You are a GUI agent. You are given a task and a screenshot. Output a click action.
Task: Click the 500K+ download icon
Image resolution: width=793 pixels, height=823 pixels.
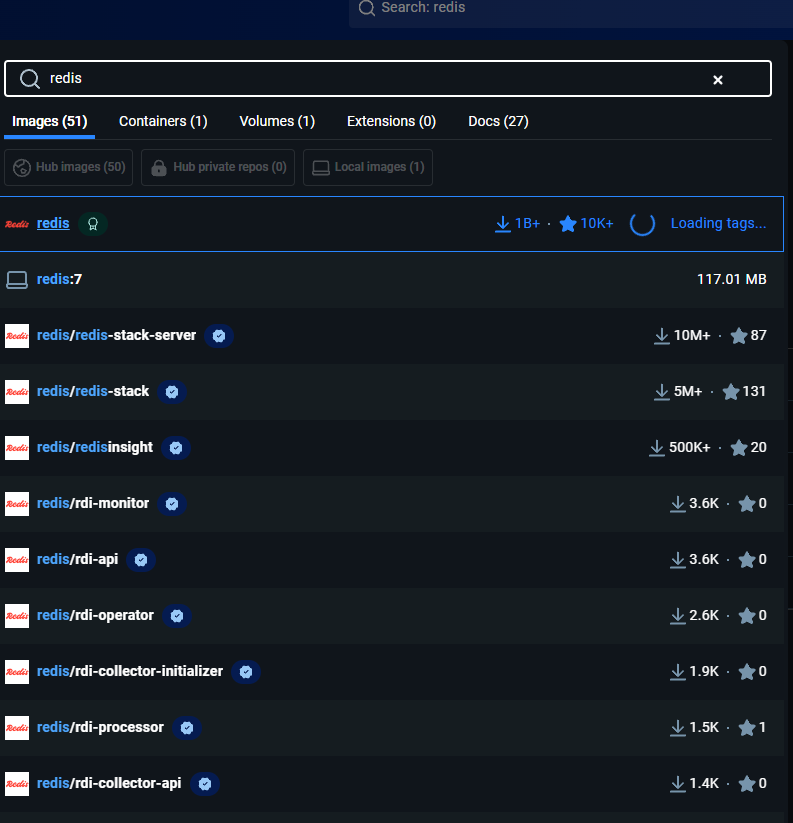point(657,448)
